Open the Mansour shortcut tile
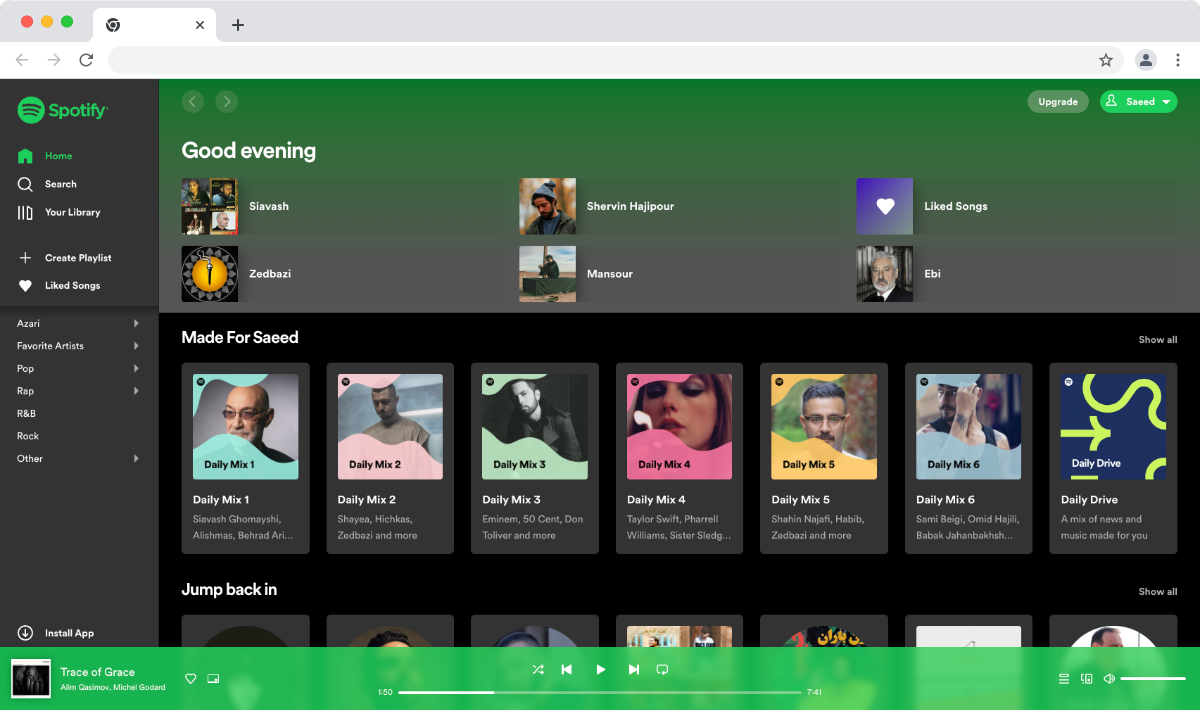 [678, 274]
